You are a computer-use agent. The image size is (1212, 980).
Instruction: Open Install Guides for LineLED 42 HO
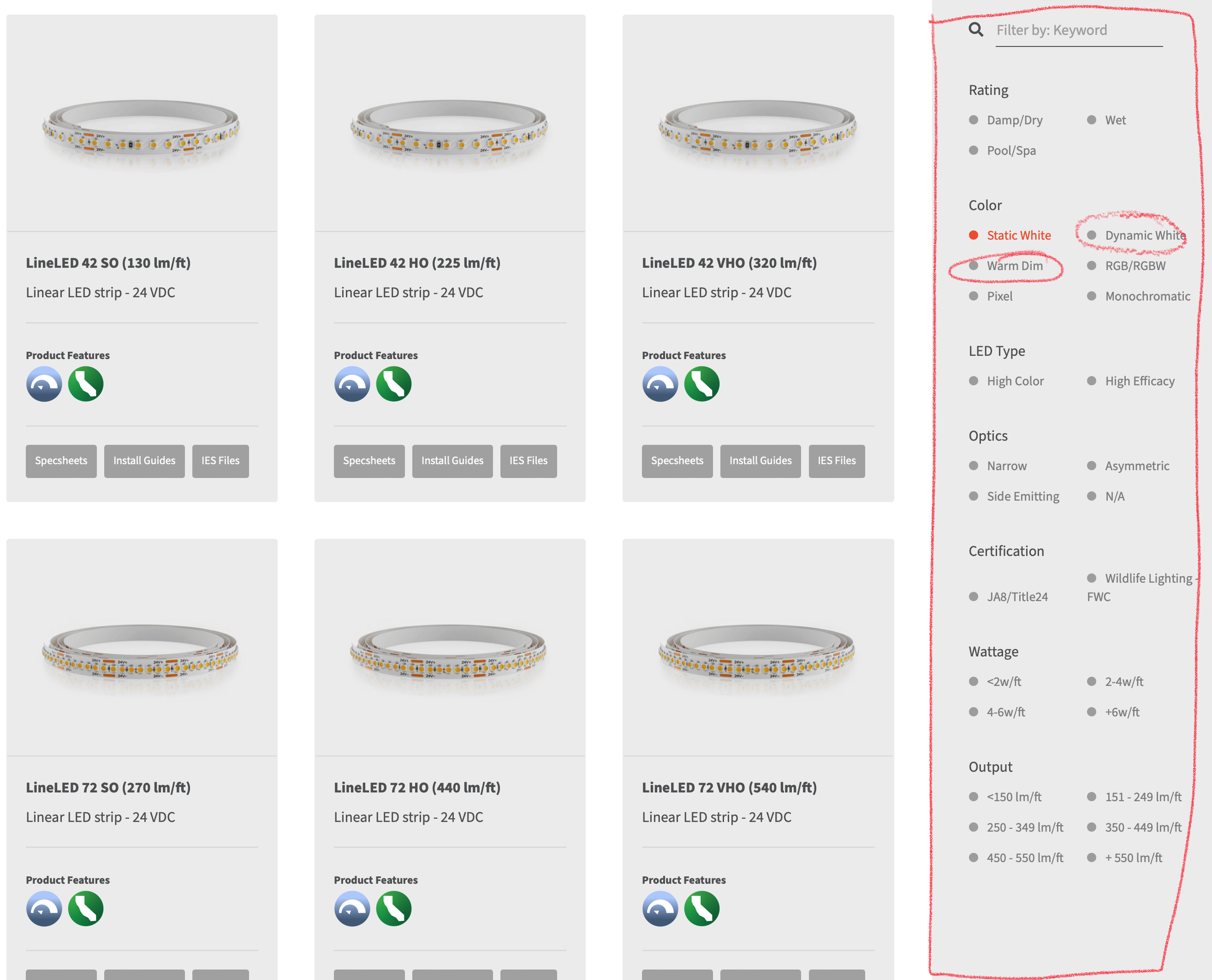pyautogui.click(x=452, y=460)
